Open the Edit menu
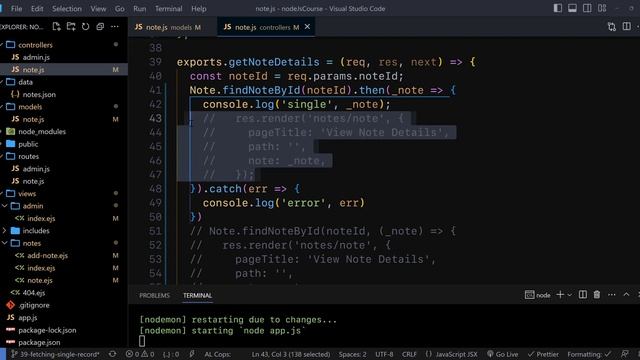The height and width of the screenshot is (360, 640). (x=37, y=9)
